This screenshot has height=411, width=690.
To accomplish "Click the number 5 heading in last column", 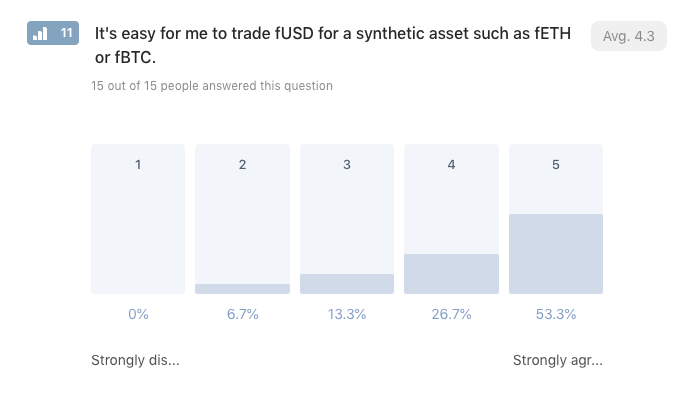I will (556, 165).
